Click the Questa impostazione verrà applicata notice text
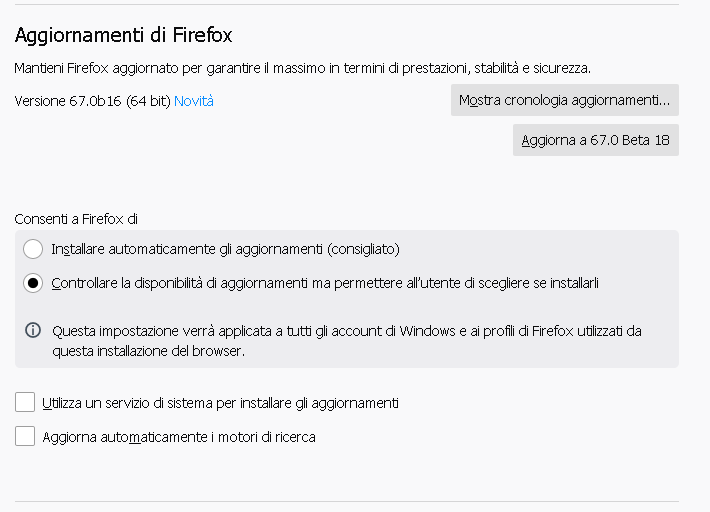710x512 pixels. pyautogui.click(x=347, y=341)
